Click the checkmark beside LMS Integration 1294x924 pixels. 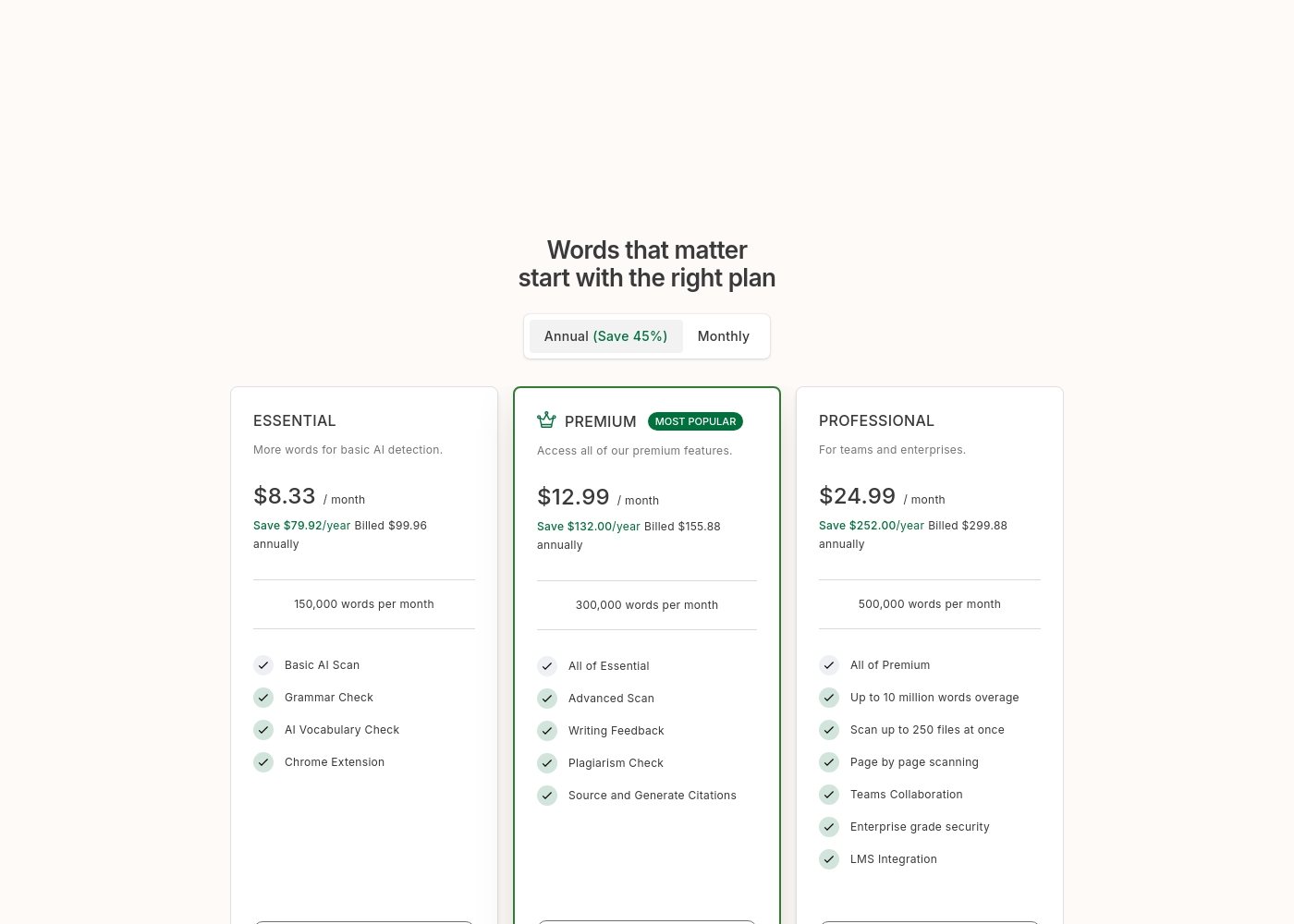(829, 859)
